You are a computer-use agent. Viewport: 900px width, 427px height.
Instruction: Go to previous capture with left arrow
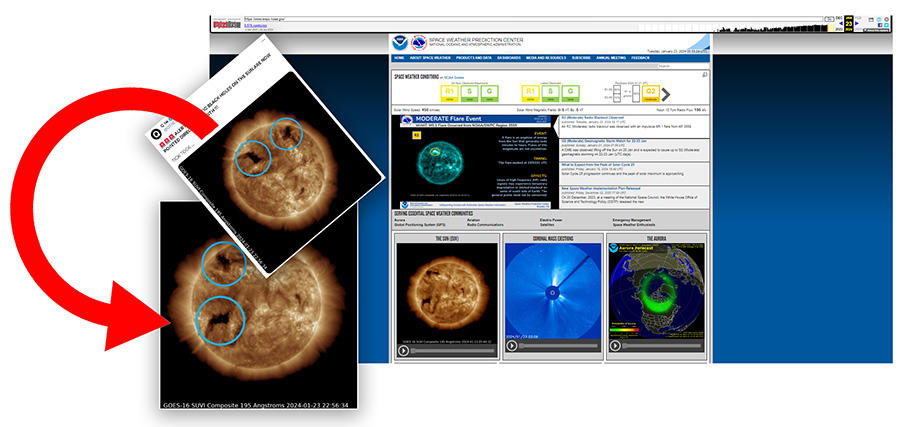tap(841, 24)
